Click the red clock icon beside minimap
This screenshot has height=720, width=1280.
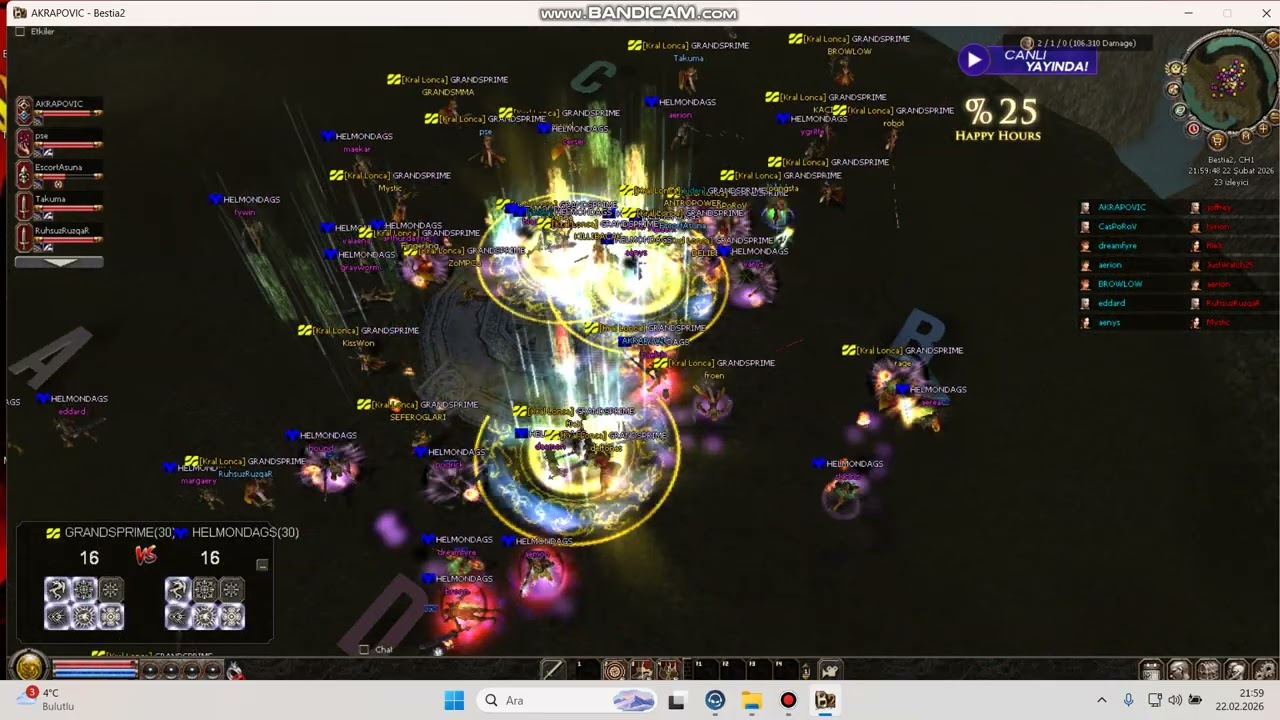click(x=1193, y=129)
